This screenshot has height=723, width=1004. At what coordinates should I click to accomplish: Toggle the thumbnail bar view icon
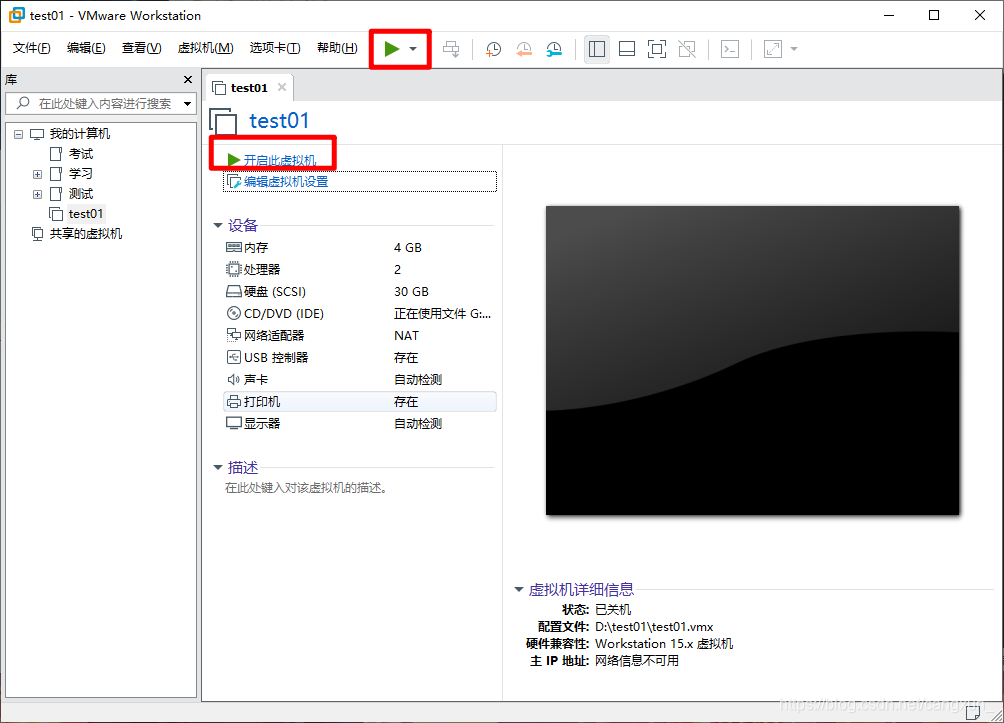coord(627,49)
